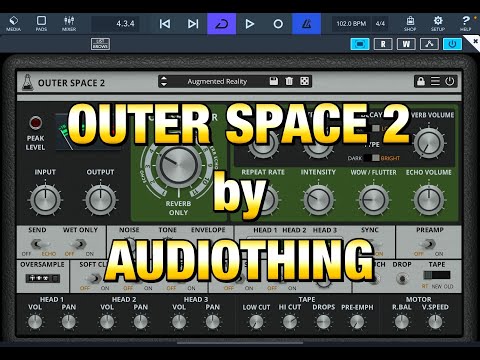Click the 102.0 BPM tempo field
The width and height of the screenshot is (480, 360).
coord(351,24)
